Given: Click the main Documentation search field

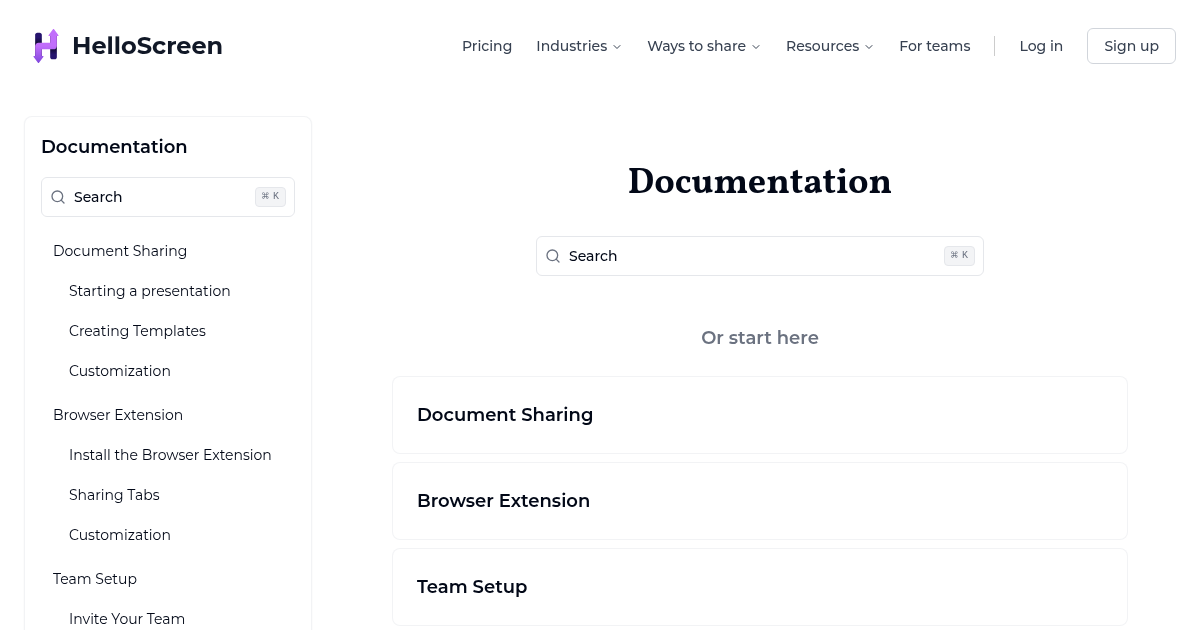Looking at the screenshot, I should coord(760,256).
